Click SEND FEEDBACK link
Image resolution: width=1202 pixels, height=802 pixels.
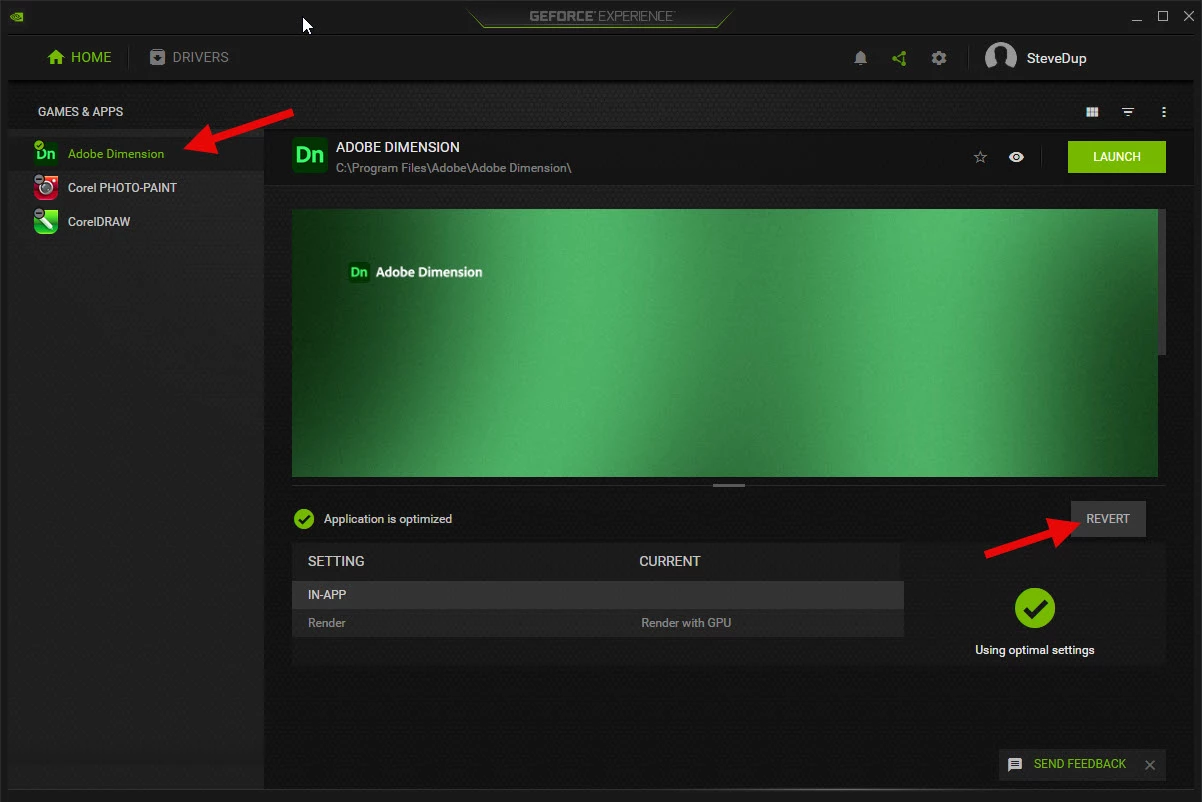pos(1080,764)
